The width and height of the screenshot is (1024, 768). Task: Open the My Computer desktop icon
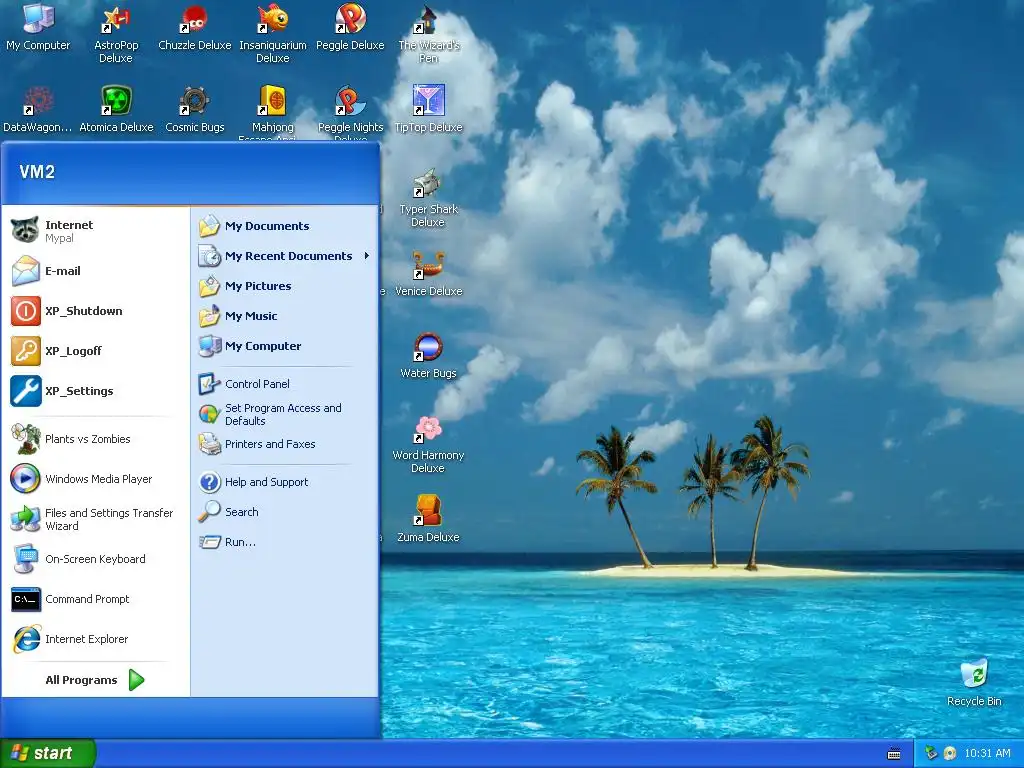[x=38, y=26]
